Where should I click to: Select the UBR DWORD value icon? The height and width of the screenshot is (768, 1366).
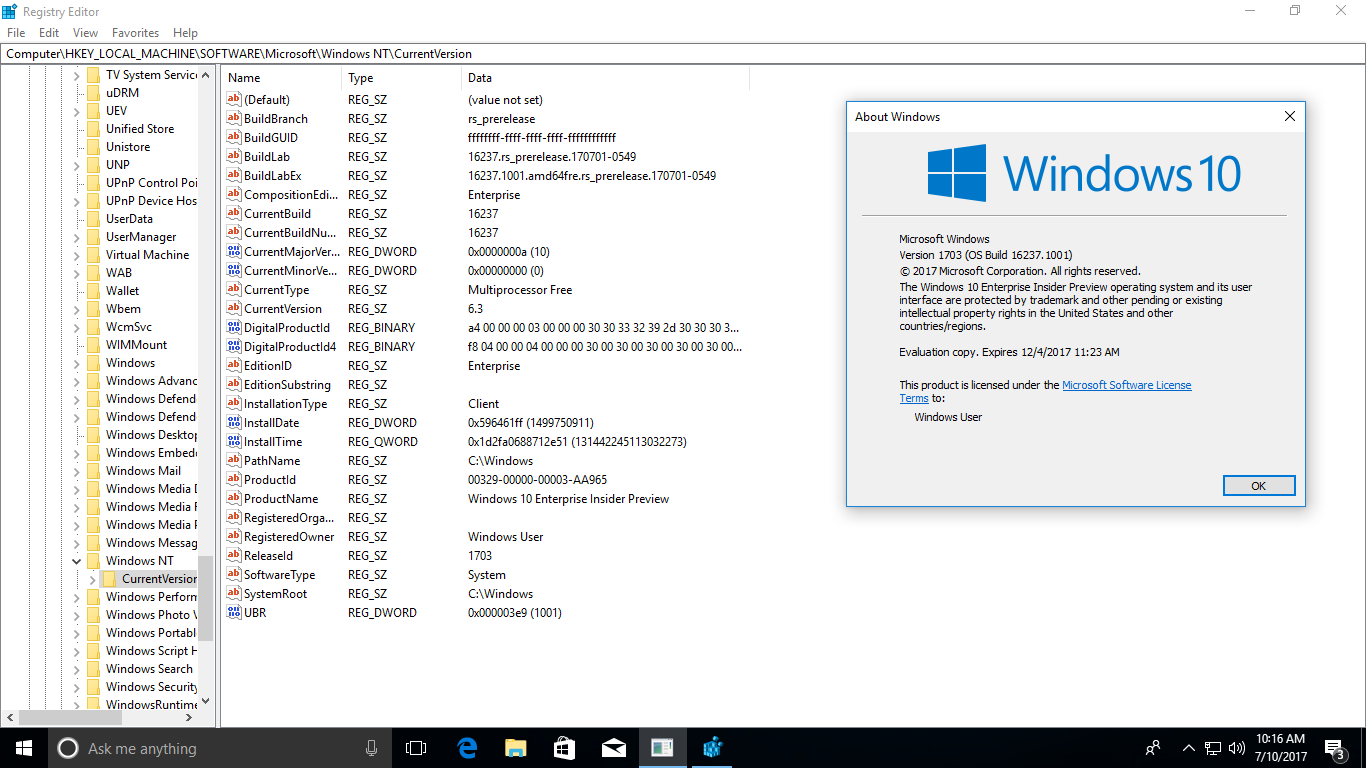[234, 613]
